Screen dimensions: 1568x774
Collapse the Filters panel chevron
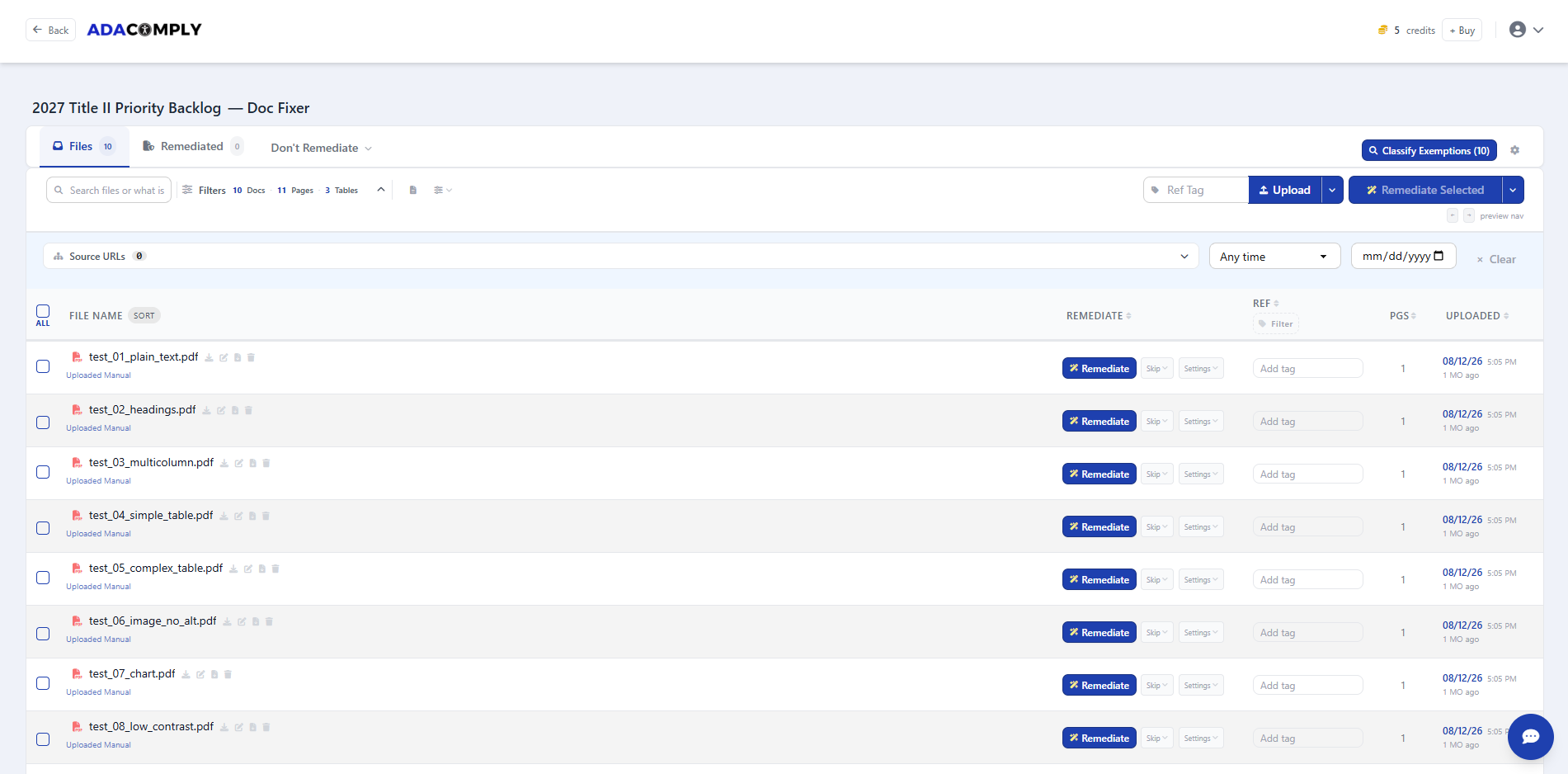381,190
